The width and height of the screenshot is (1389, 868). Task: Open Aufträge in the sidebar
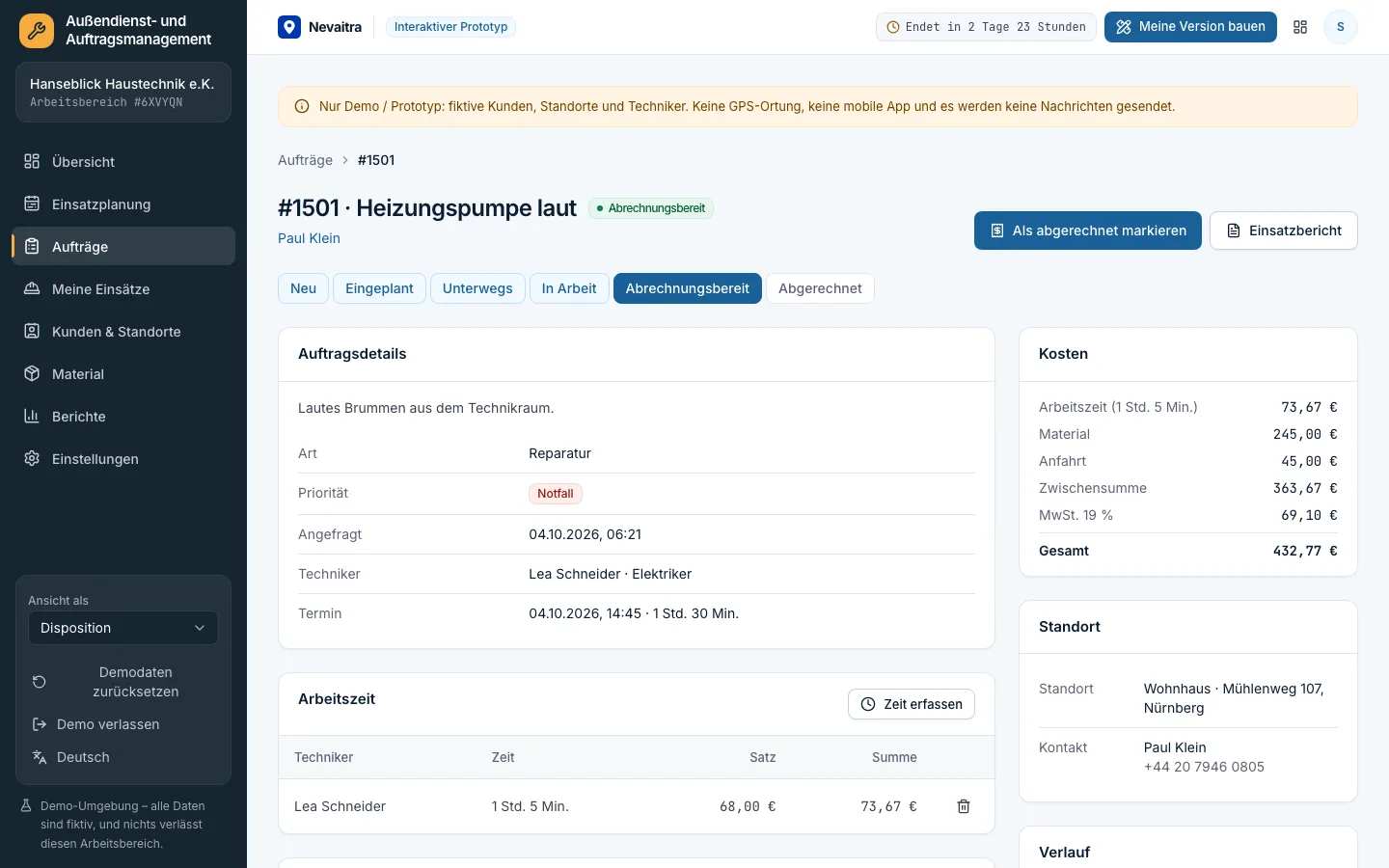point(123,246)
